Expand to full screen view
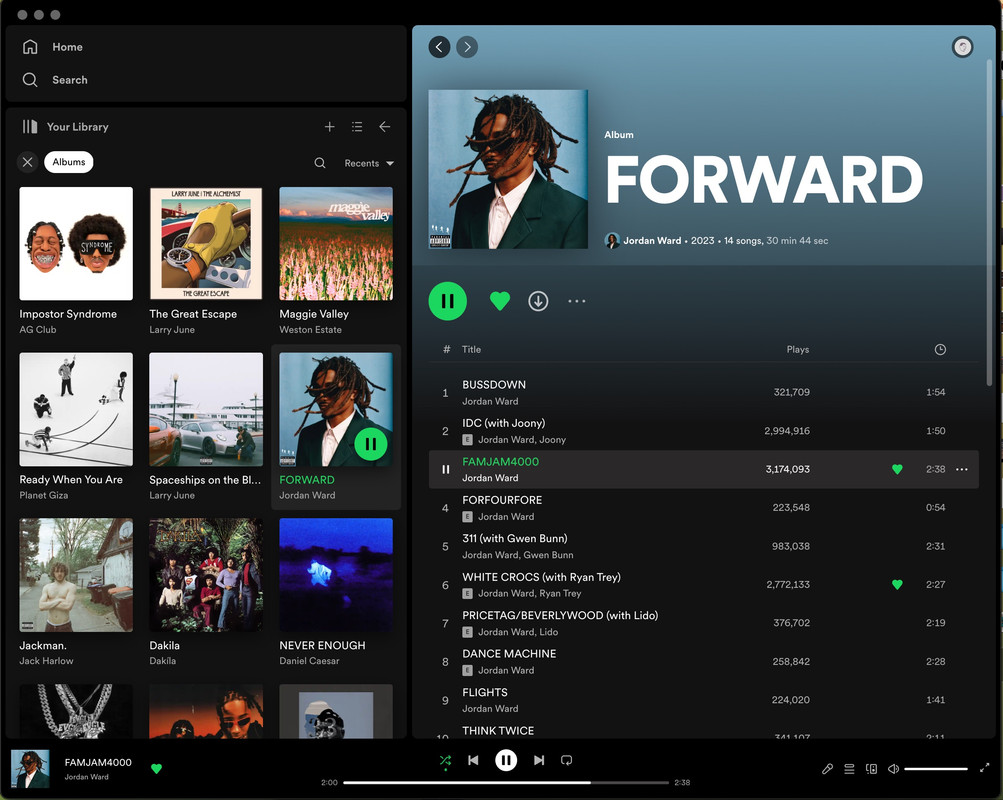Screen dimensions: 1003x800 984,768
